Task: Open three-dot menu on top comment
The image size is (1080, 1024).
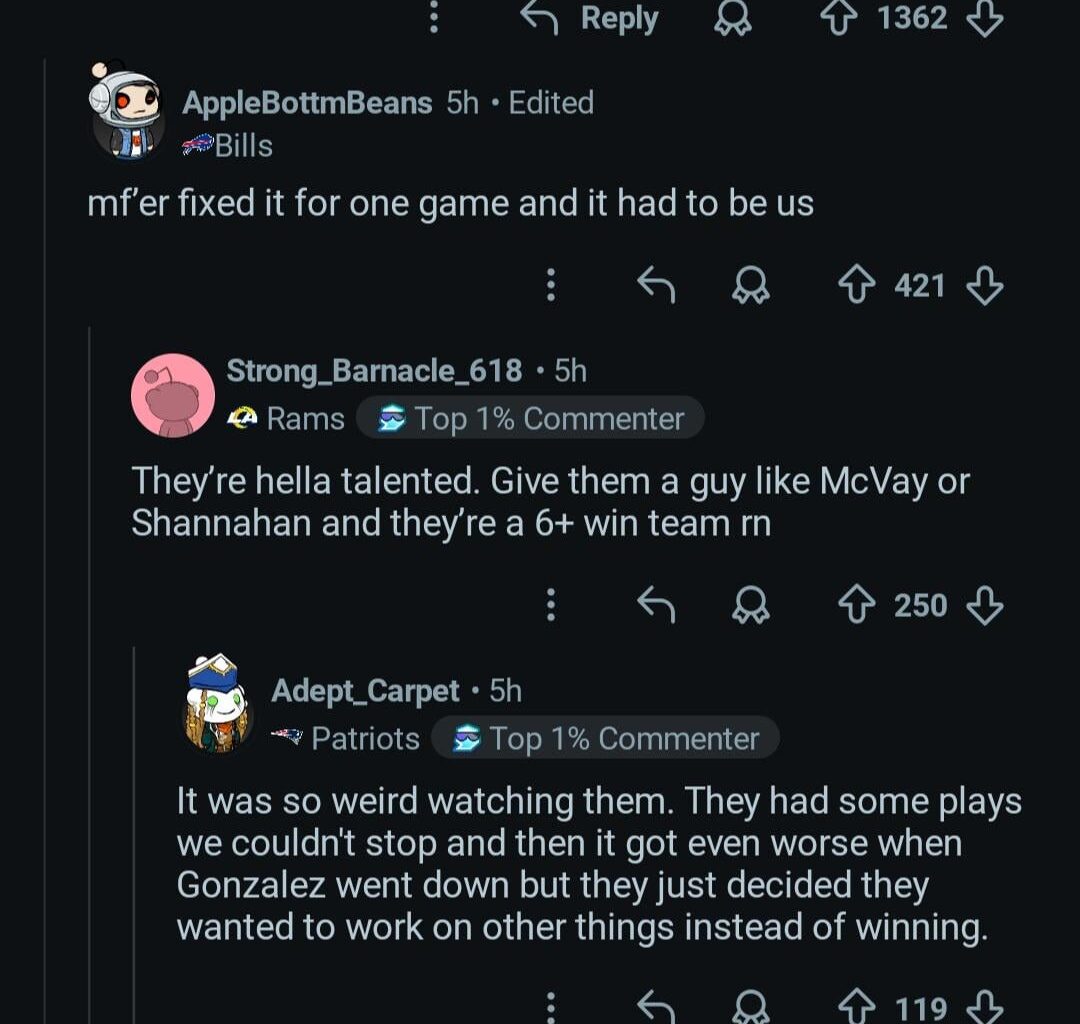Action: pos(433,18)
